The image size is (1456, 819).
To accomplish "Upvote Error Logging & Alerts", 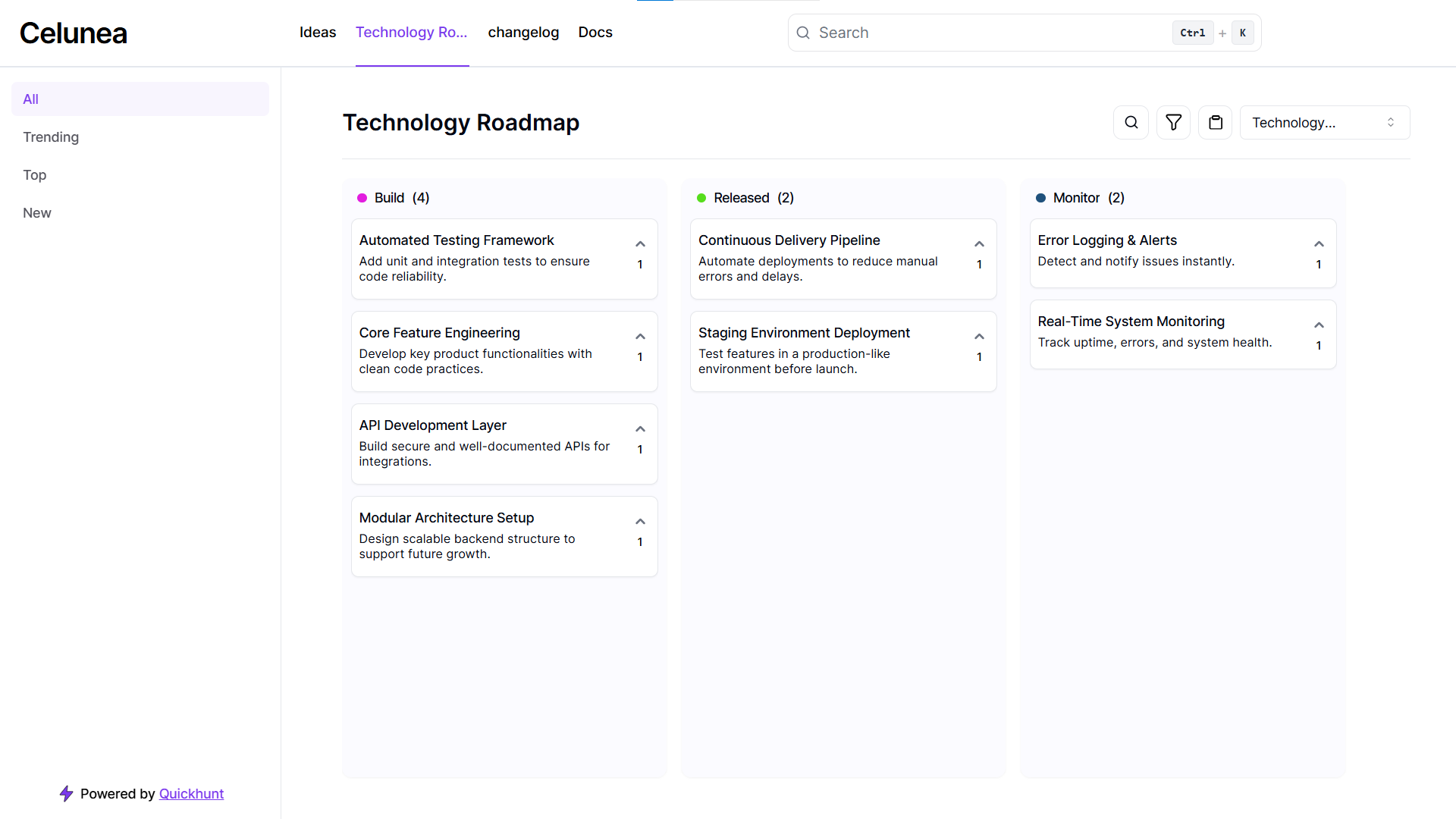I will [x=1319, y=244].
